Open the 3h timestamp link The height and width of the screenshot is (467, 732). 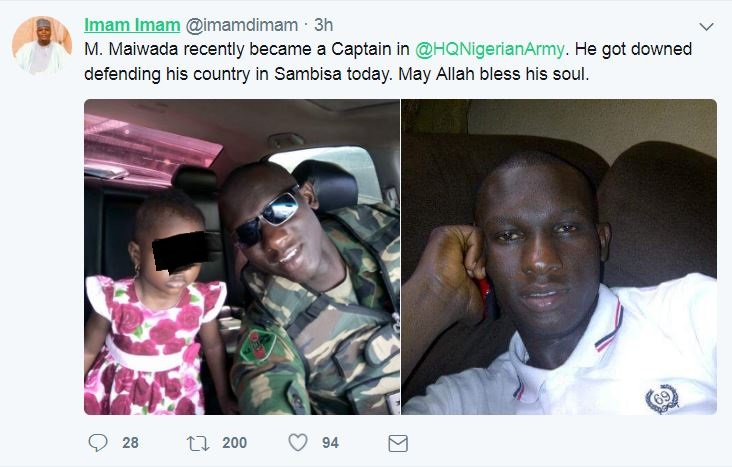coord(324,24)
